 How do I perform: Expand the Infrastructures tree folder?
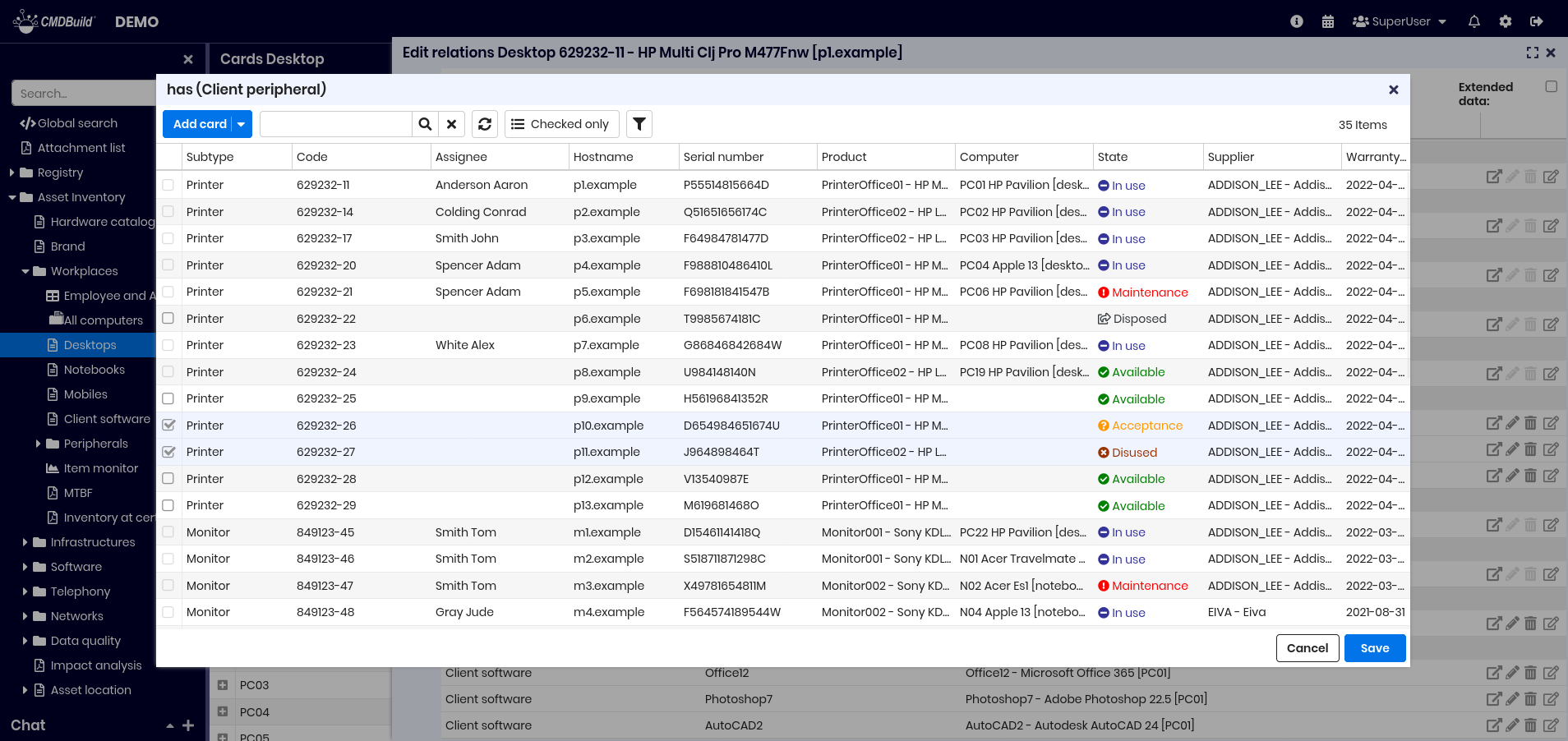[25, 542]
